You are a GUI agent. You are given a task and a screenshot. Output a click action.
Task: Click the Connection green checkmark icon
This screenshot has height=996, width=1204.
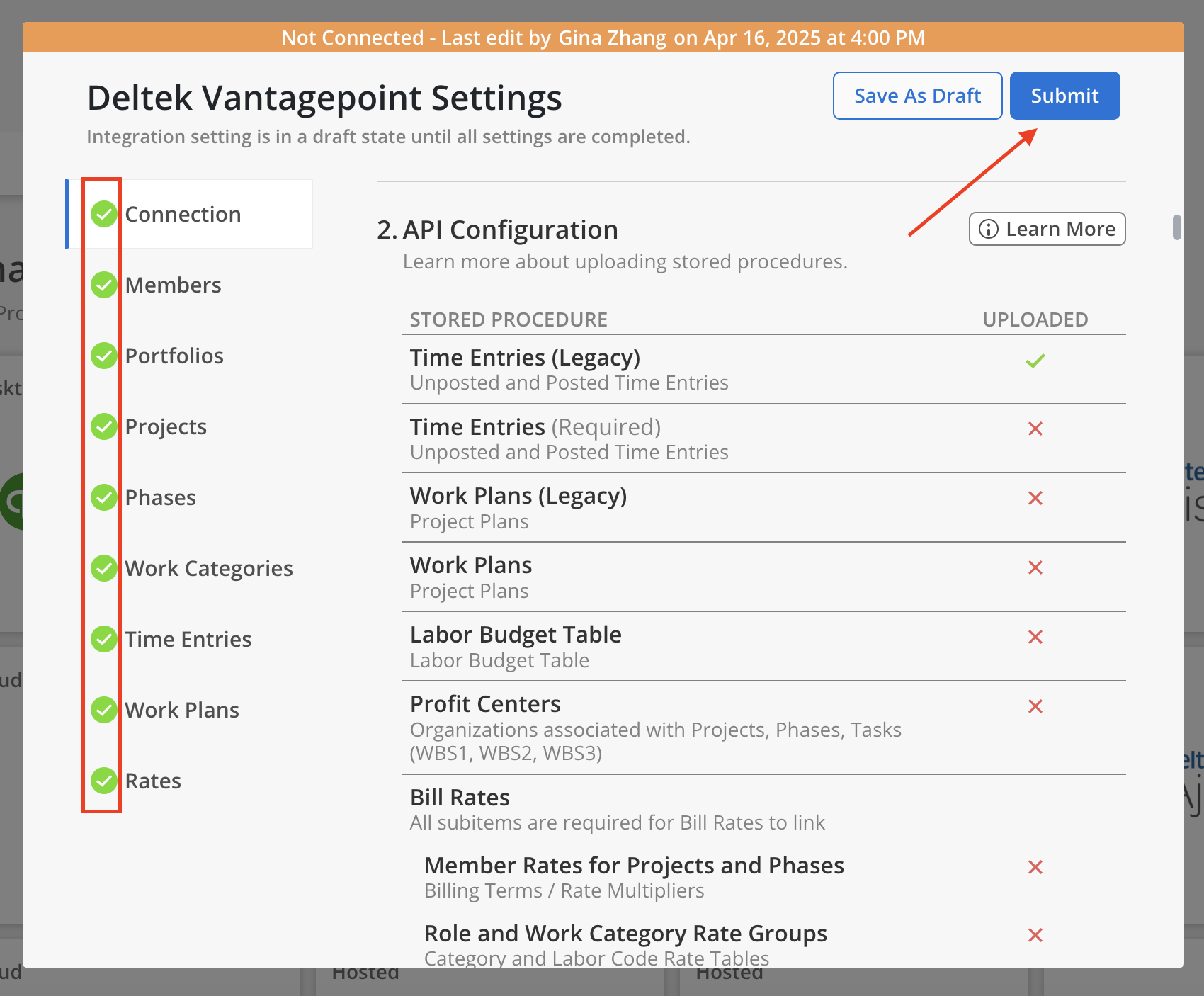pyautogui.click(x=104, y=214)
